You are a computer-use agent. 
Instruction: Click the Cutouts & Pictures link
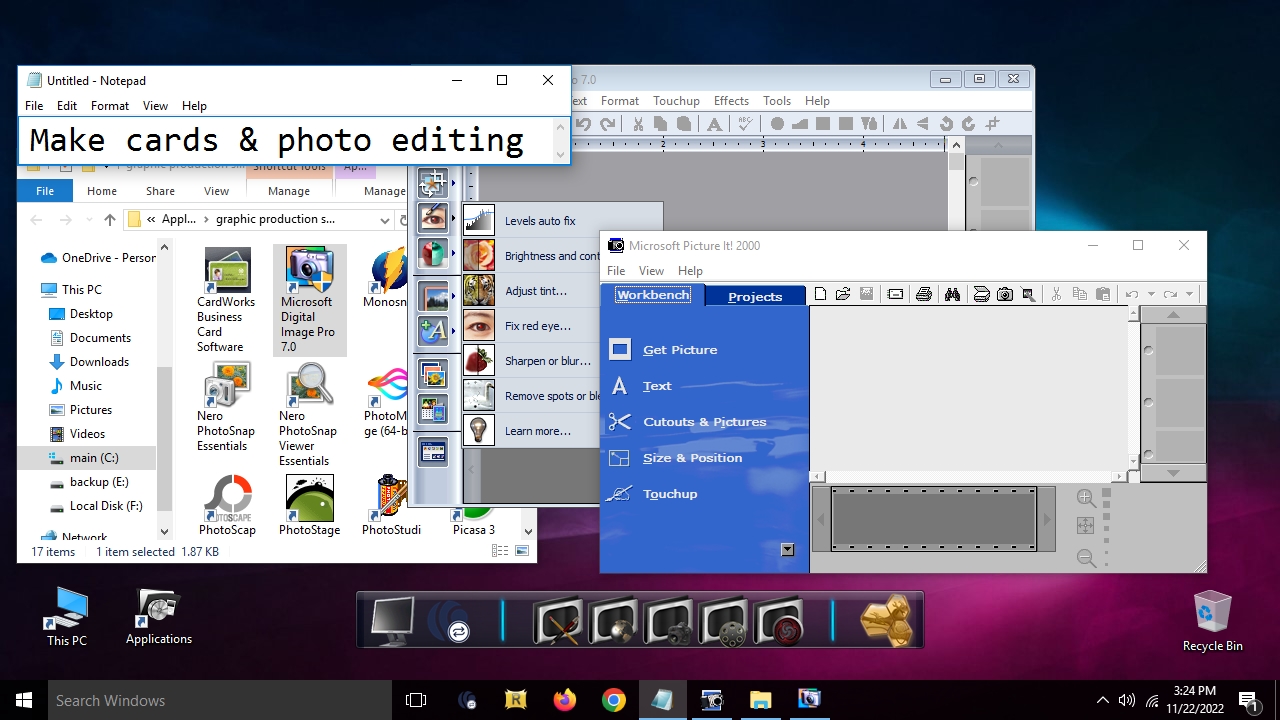704,422
